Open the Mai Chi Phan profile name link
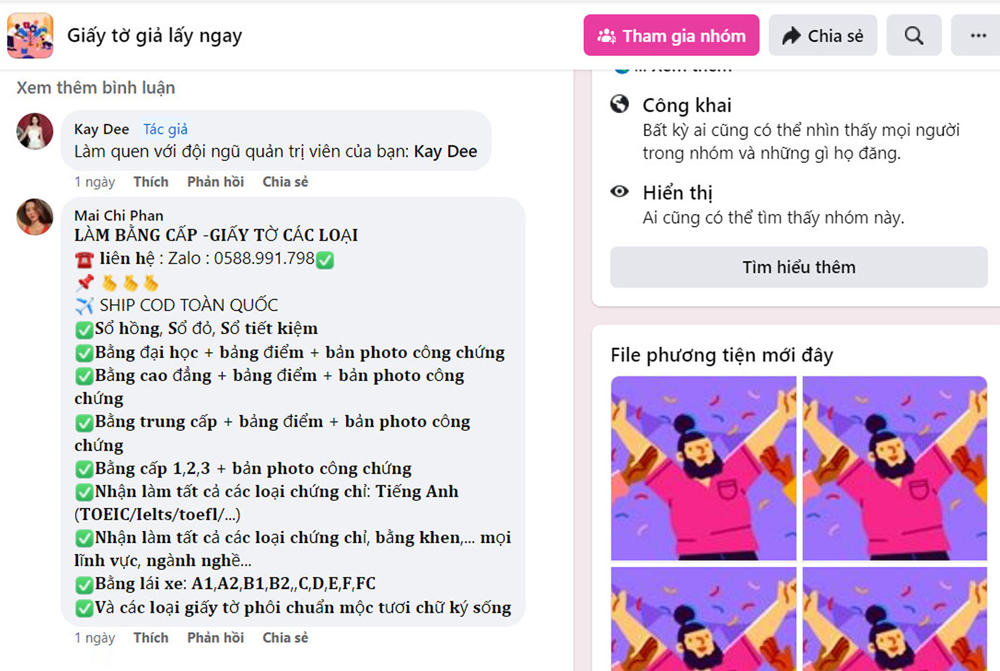This screenshot has height=671, width=1000. [x=119, y=216]
